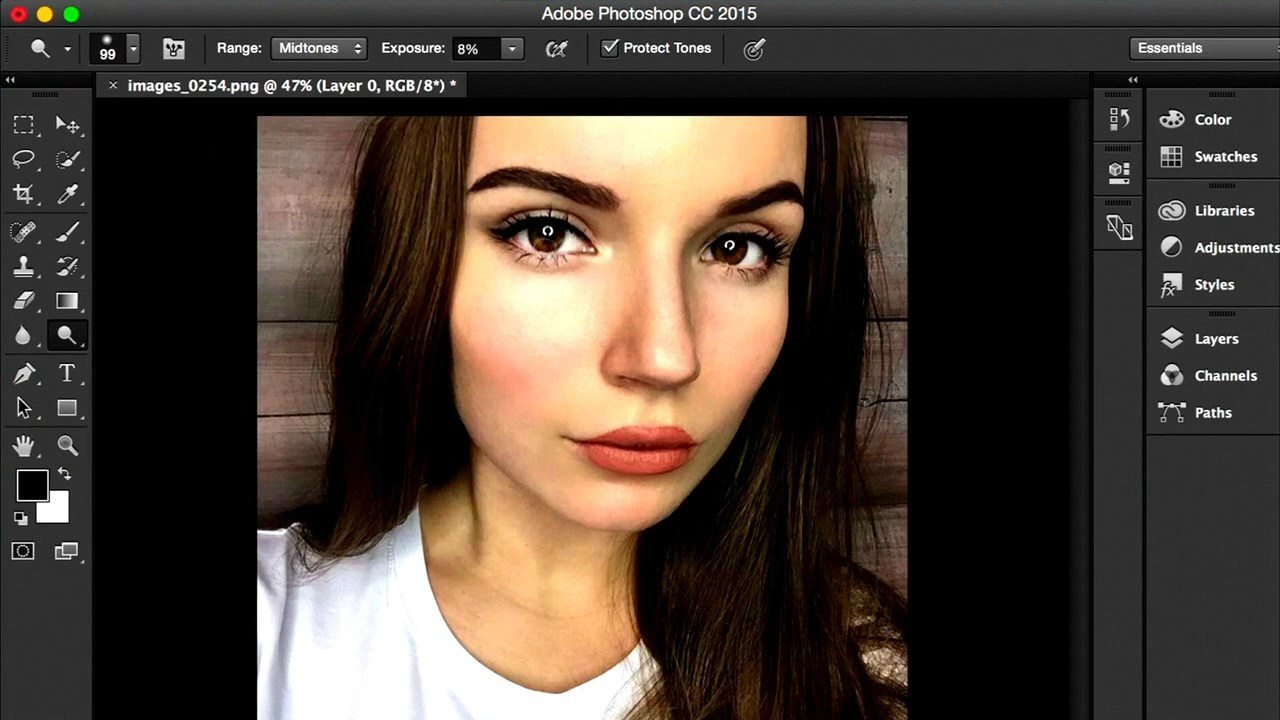The image size is (1280, 720).
Task: Select the Gradient tool
Action: click(67, 301)
